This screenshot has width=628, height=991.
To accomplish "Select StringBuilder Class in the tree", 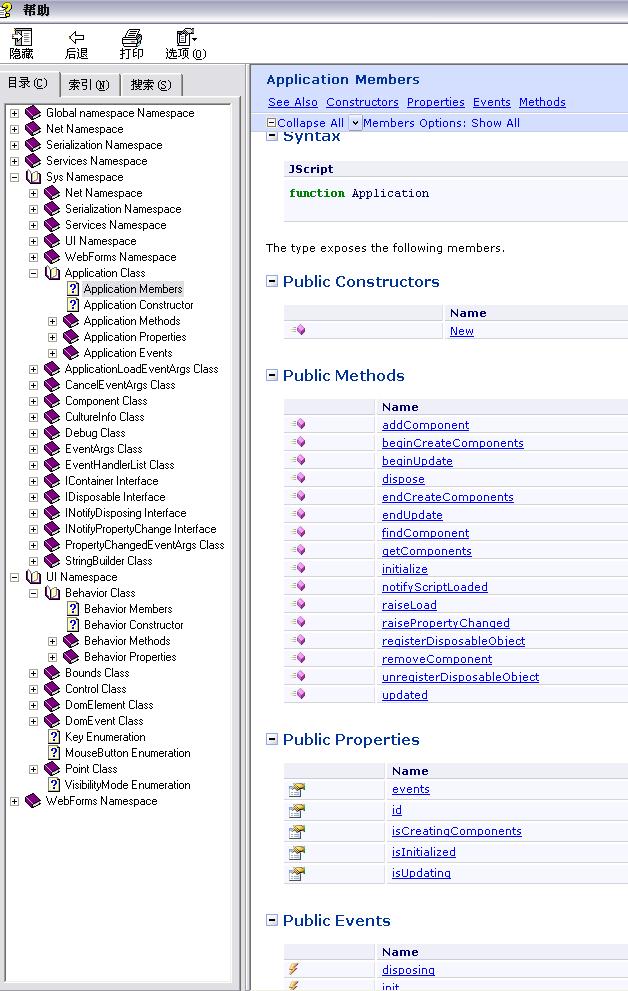I will pyautogui.click(x=108, y=561).
